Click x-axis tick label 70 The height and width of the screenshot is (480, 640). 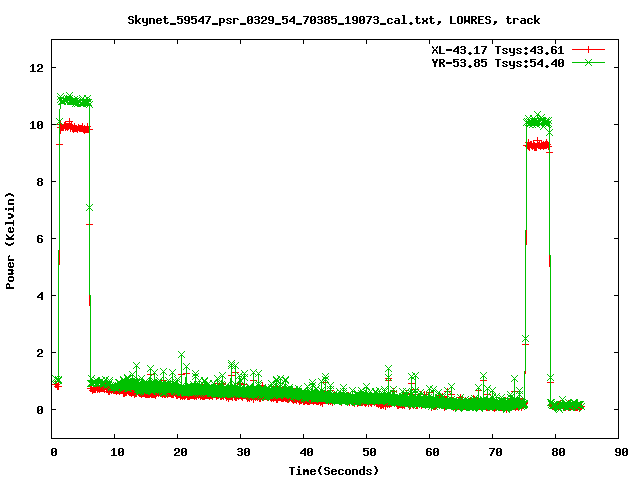pos(495,452)
